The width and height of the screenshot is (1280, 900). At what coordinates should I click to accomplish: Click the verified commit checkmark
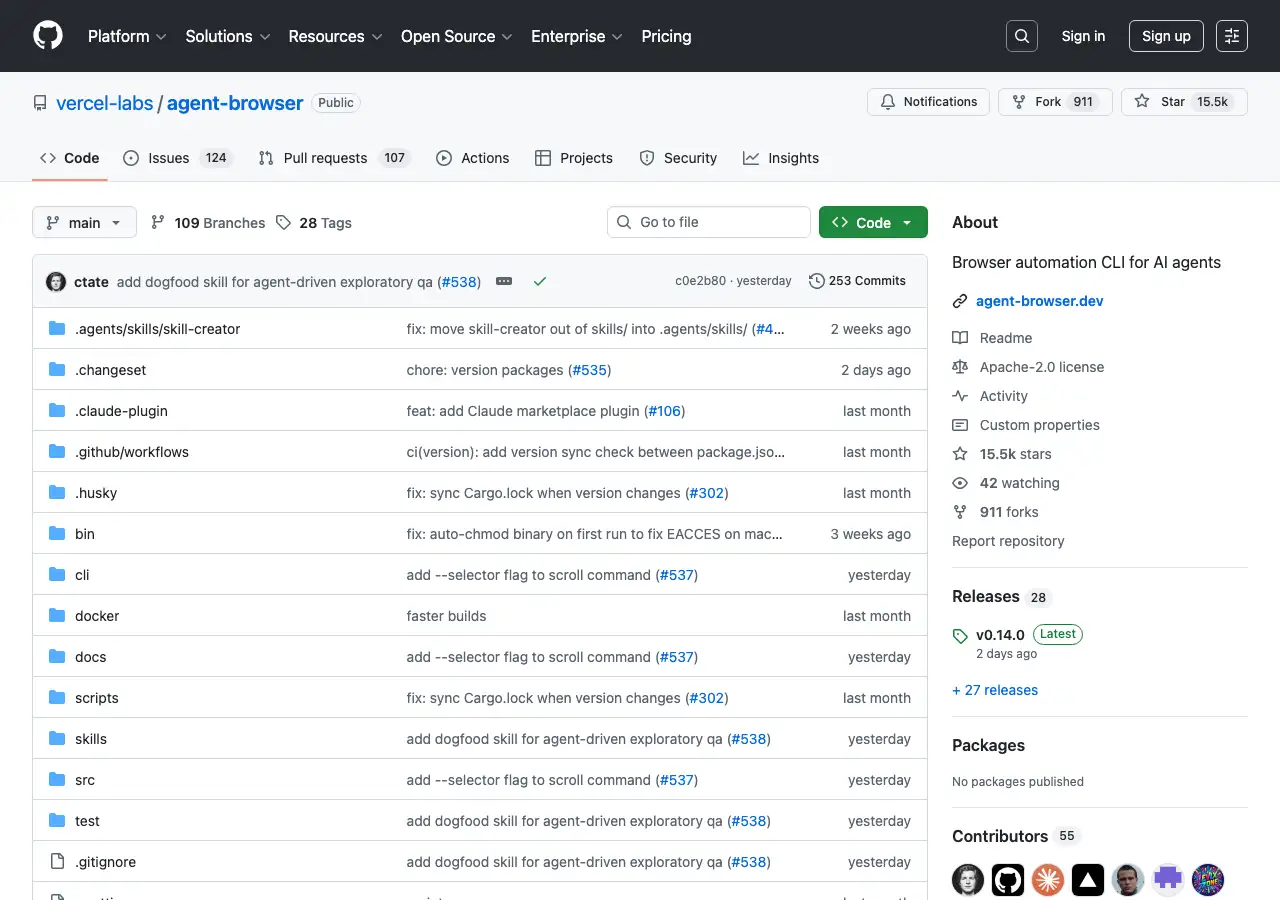point(540,282)
